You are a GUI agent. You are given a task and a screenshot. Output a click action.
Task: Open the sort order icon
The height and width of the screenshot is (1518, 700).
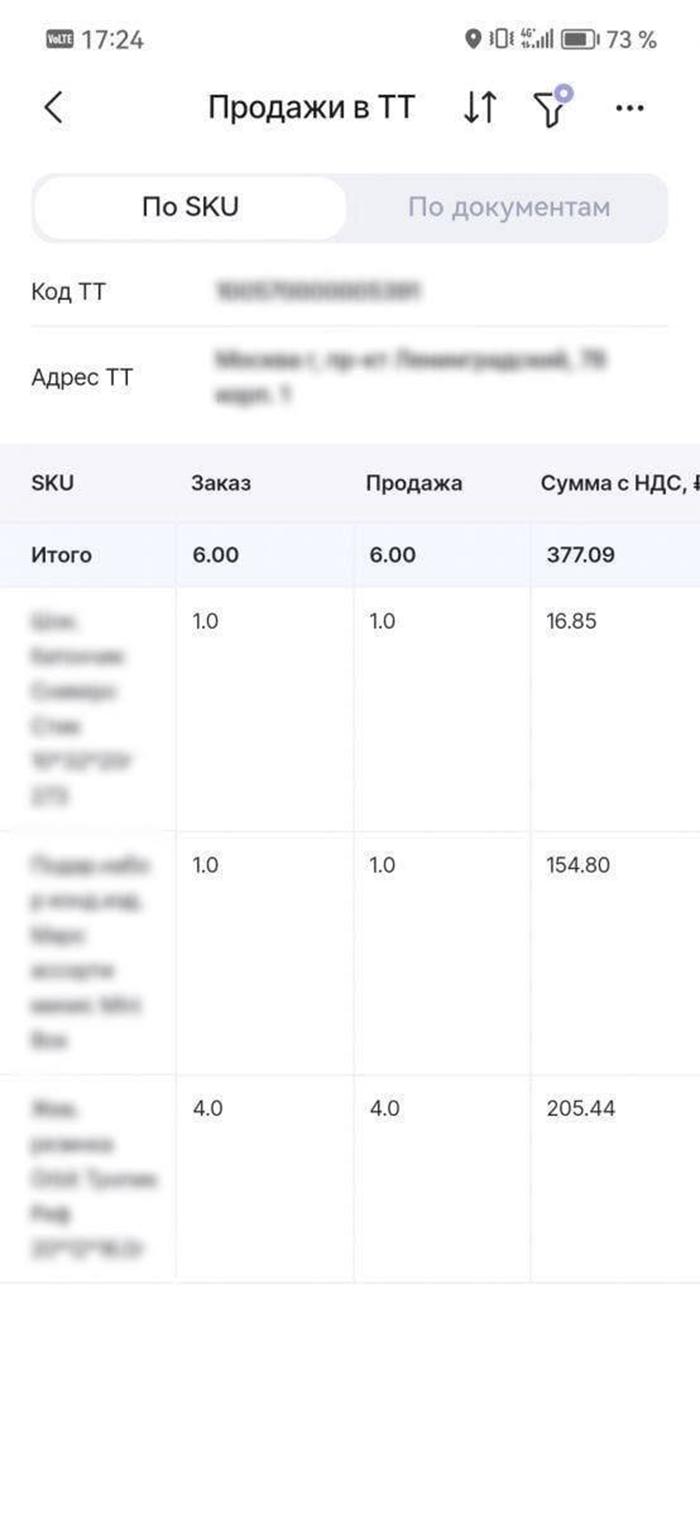(x=479, y=108)
